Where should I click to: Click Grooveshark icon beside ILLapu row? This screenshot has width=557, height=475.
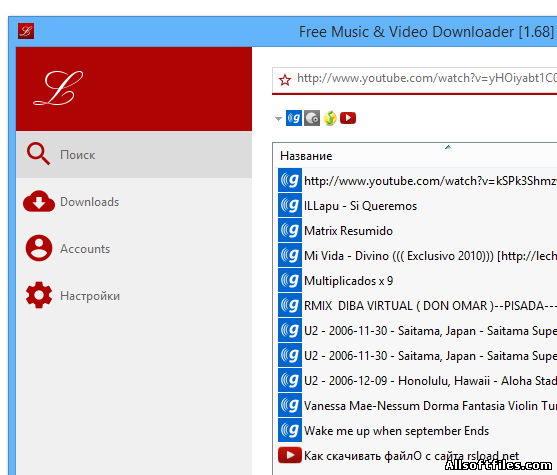click(290, 205)
